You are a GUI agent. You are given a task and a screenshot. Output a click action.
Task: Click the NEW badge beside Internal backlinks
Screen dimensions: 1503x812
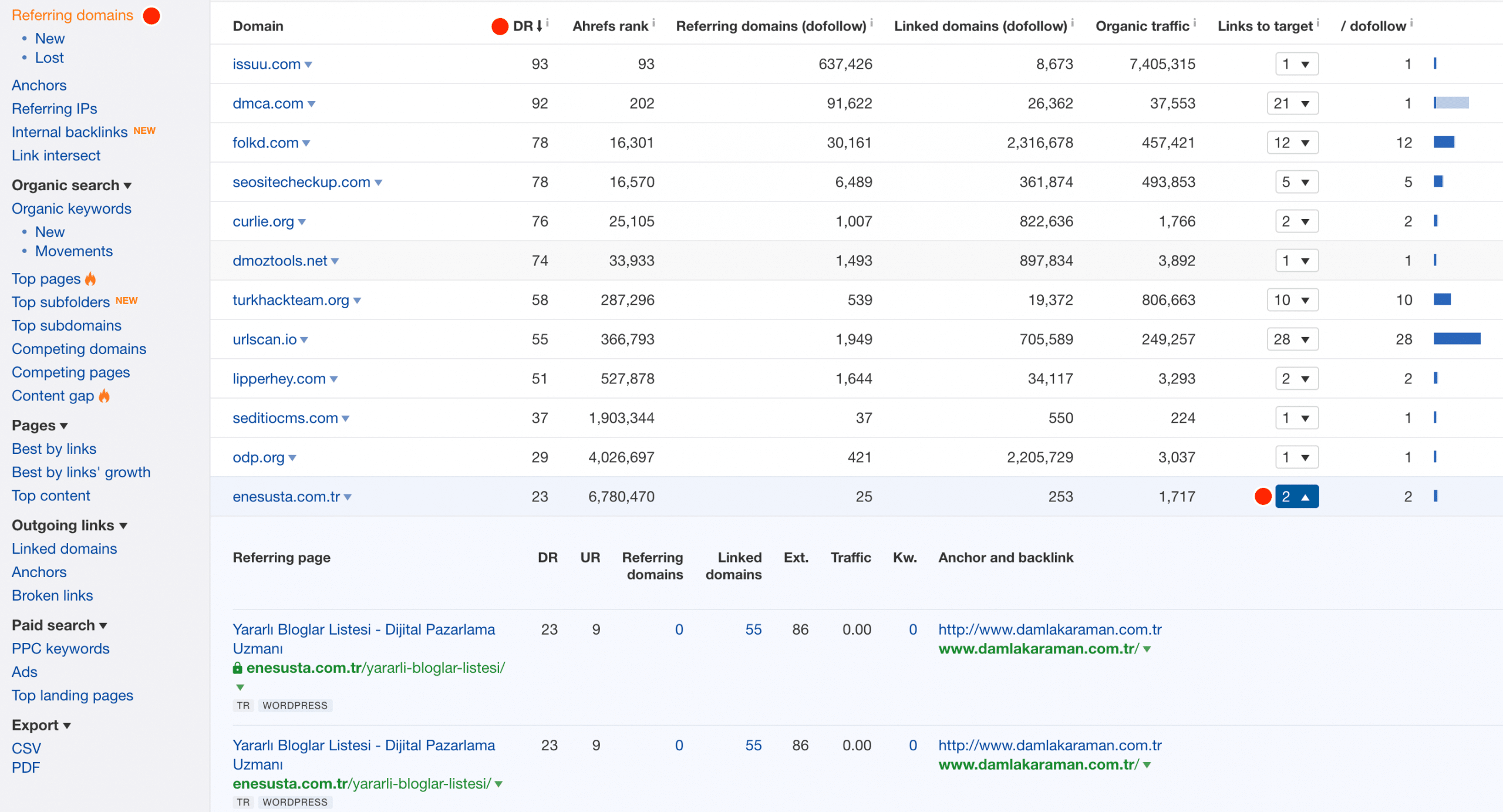click(144, 130)
